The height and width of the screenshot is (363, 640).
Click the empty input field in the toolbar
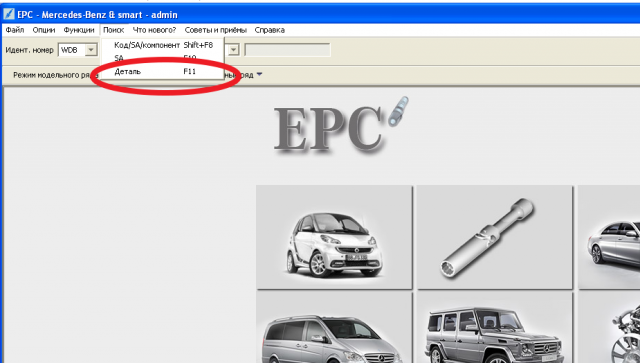point(287,50)
